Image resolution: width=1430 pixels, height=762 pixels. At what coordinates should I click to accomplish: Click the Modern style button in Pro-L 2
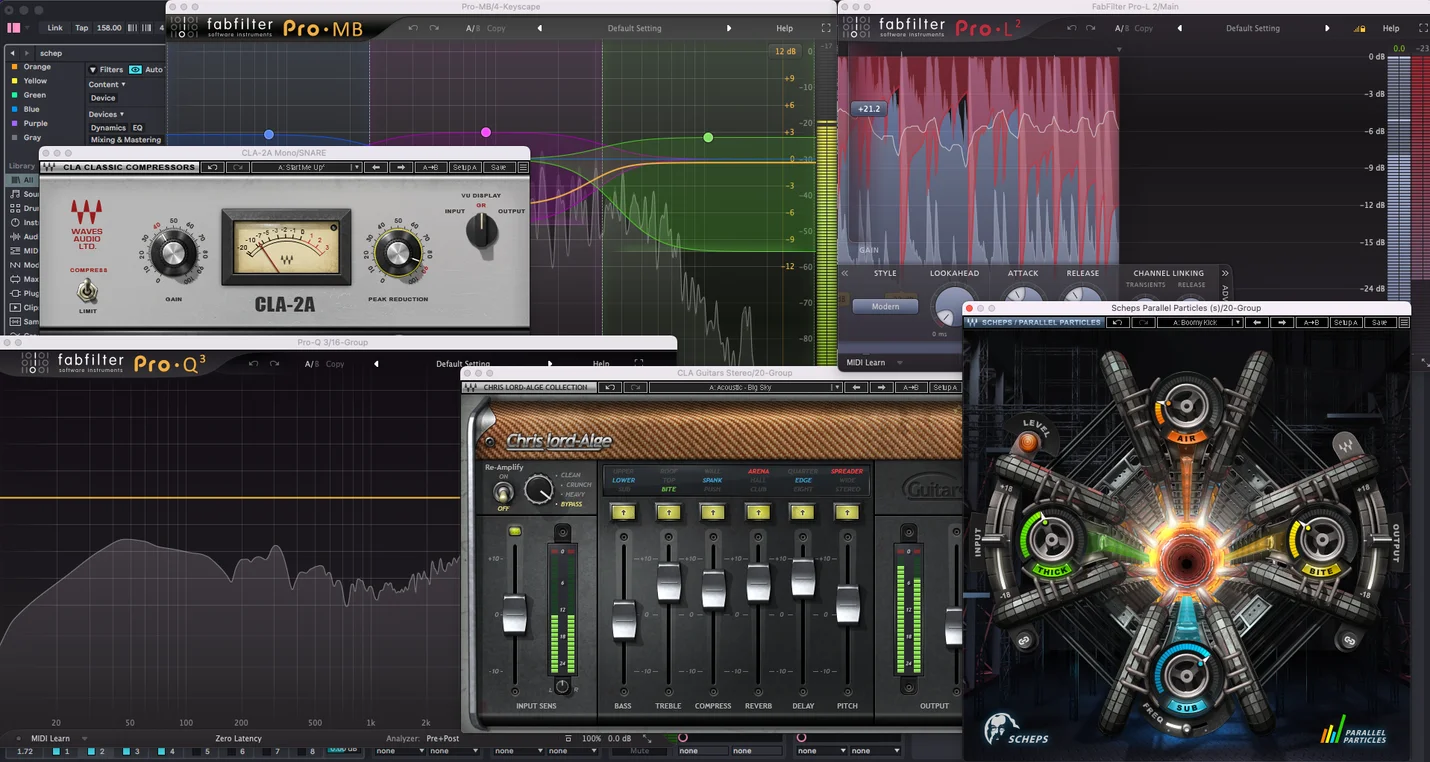(x=885, y=306)
